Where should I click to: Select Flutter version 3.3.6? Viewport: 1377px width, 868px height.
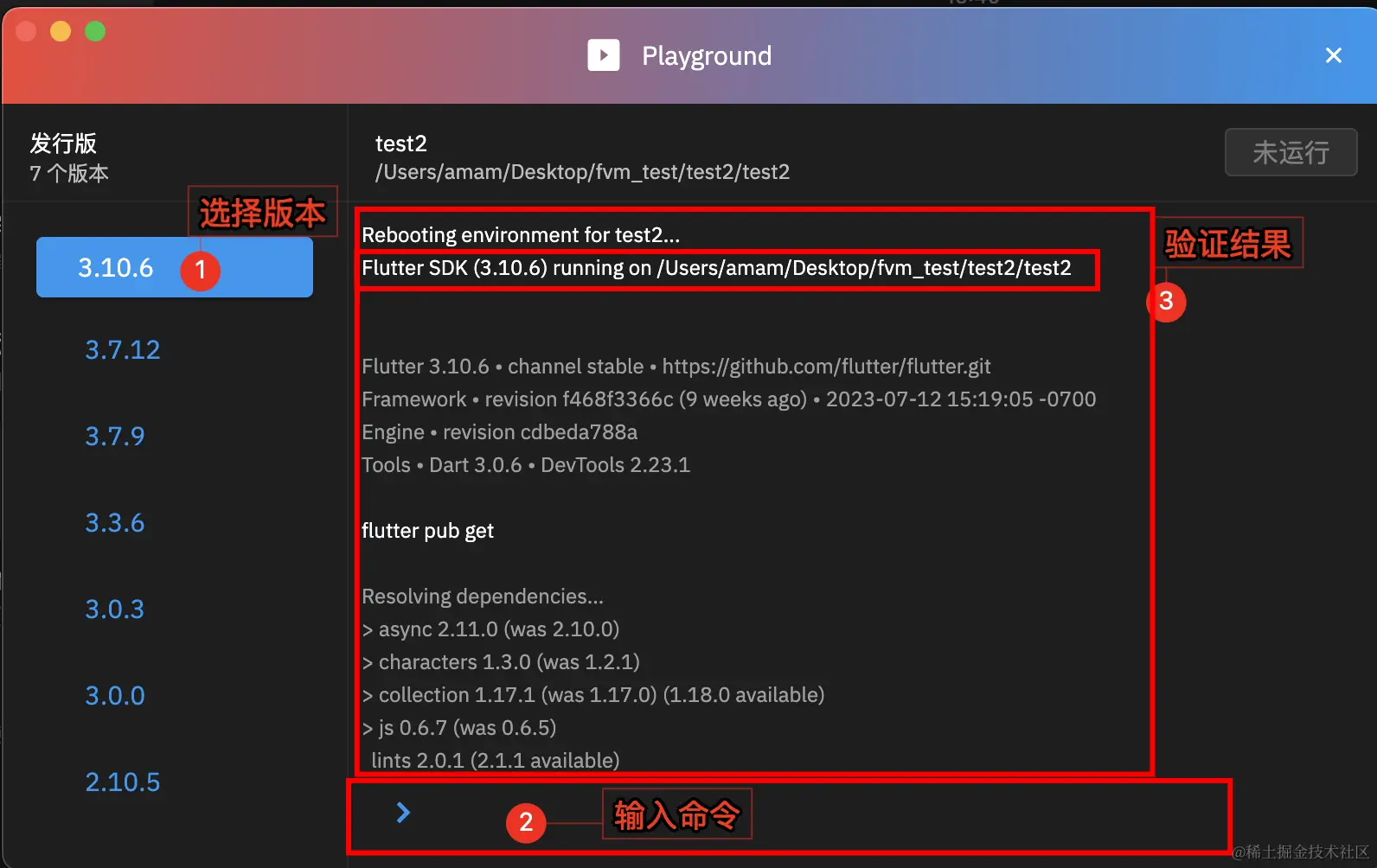(x=115, y=523)
